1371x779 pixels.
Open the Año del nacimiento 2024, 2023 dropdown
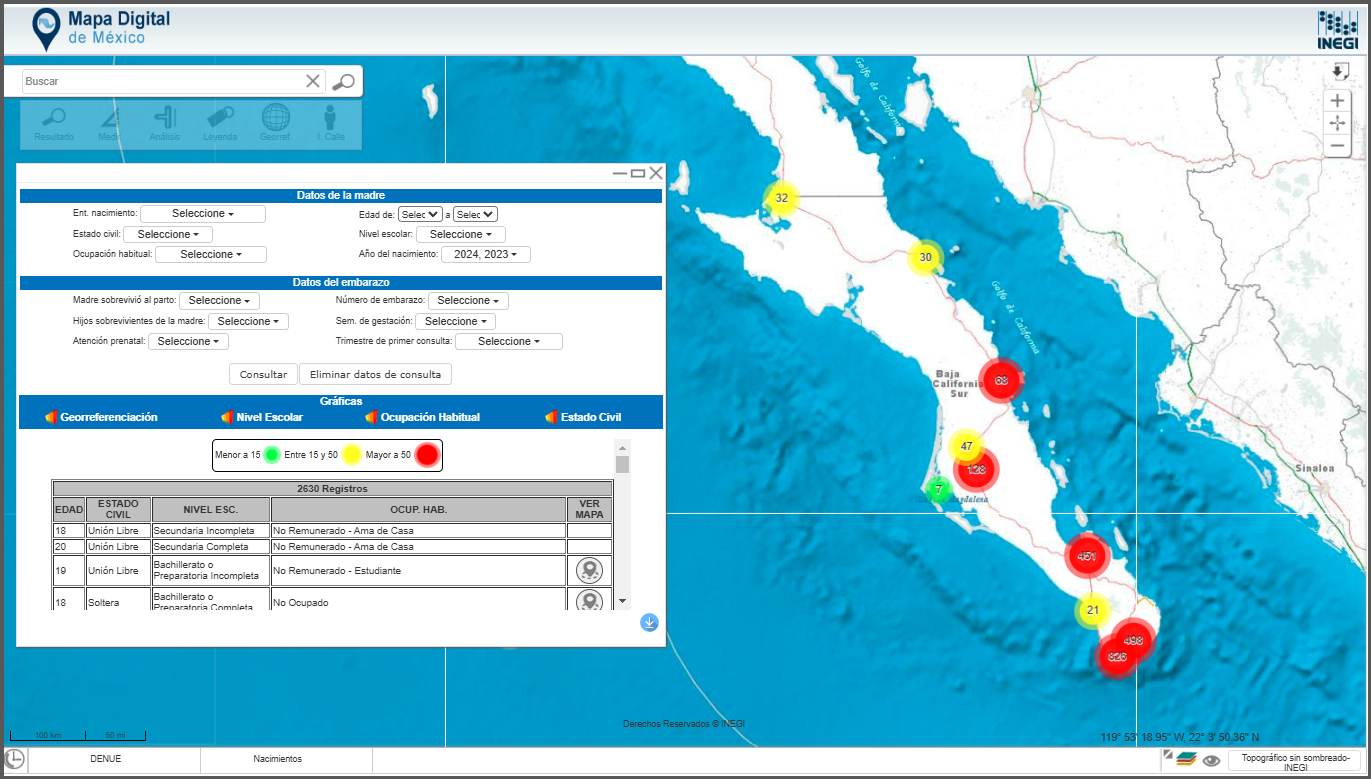pyautogui.click(x=486, y=254)
